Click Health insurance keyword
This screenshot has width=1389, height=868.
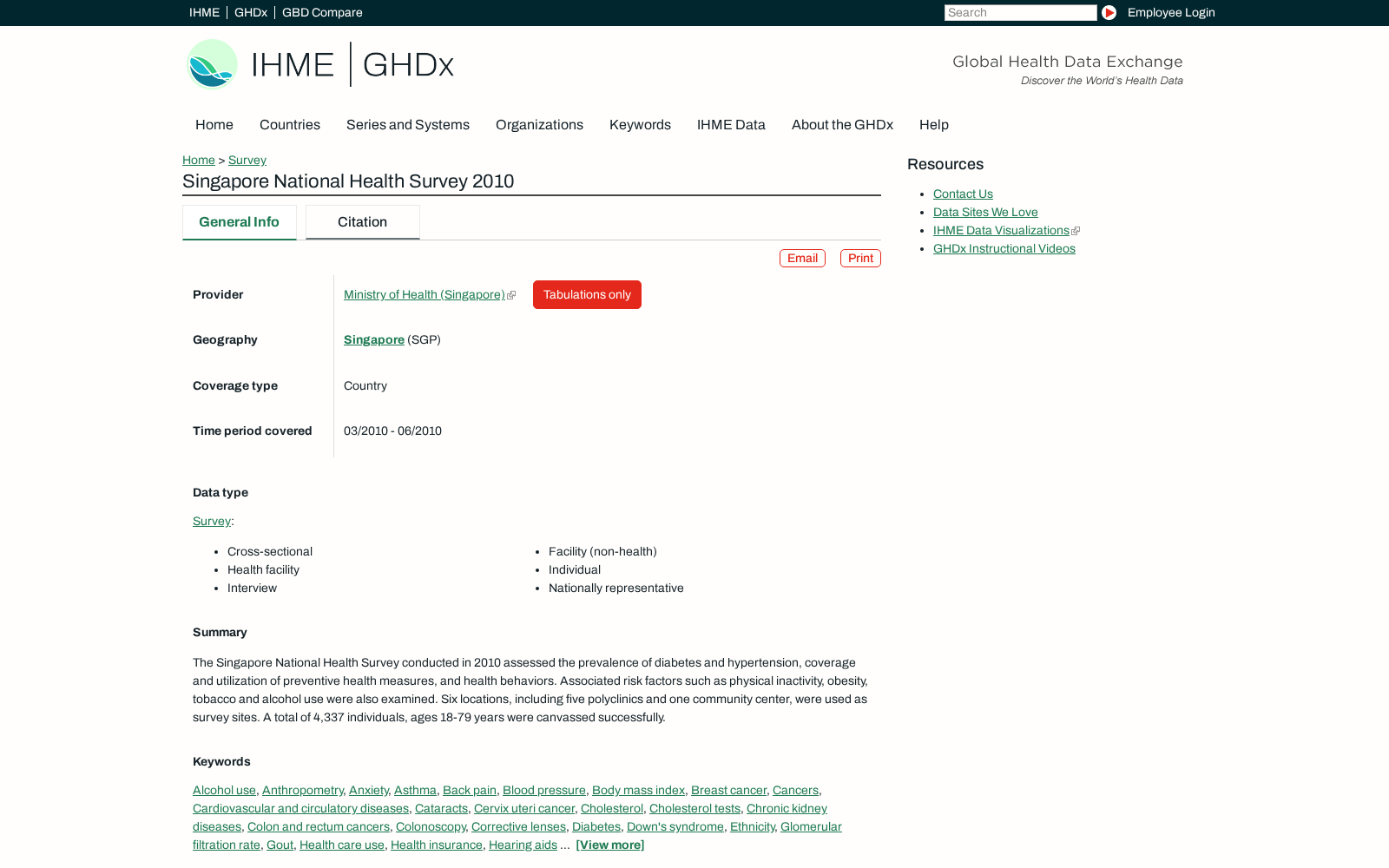click(x=437, y=845)
